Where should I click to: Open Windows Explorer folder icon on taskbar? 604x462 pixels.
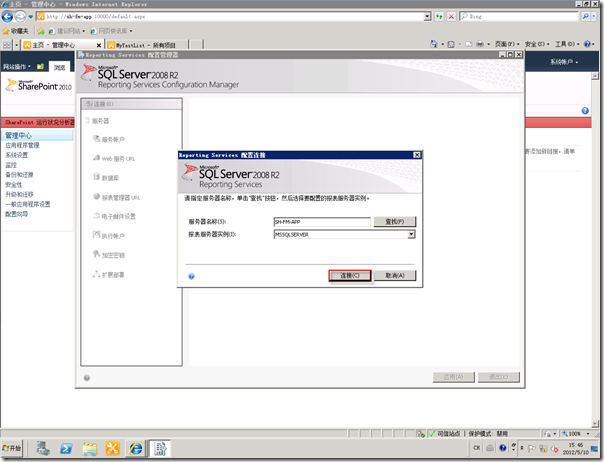tap(89, 449)
